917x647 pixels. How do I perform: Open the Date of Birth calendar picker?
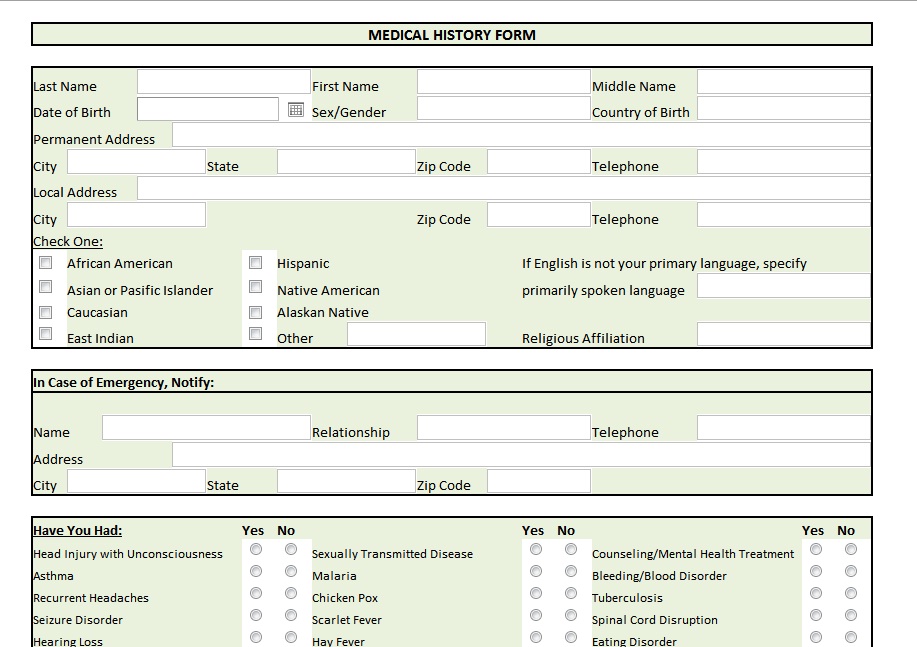(x=295, y=110)
